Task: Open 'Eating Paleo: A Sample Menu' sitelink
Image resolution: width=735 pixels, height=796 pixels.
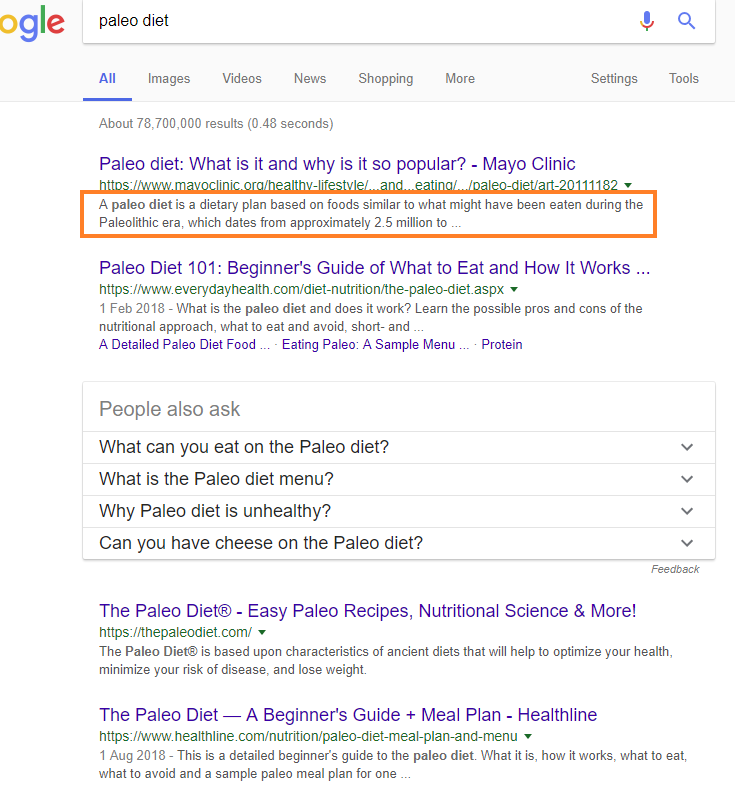Action: 375,345
